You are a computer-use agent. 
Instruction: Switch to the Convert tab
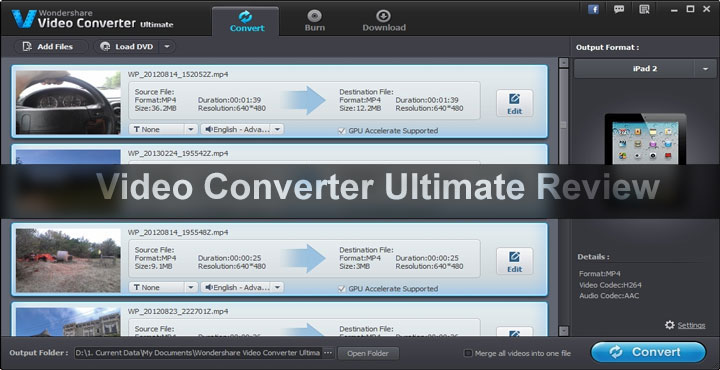[x=246, y=21]
